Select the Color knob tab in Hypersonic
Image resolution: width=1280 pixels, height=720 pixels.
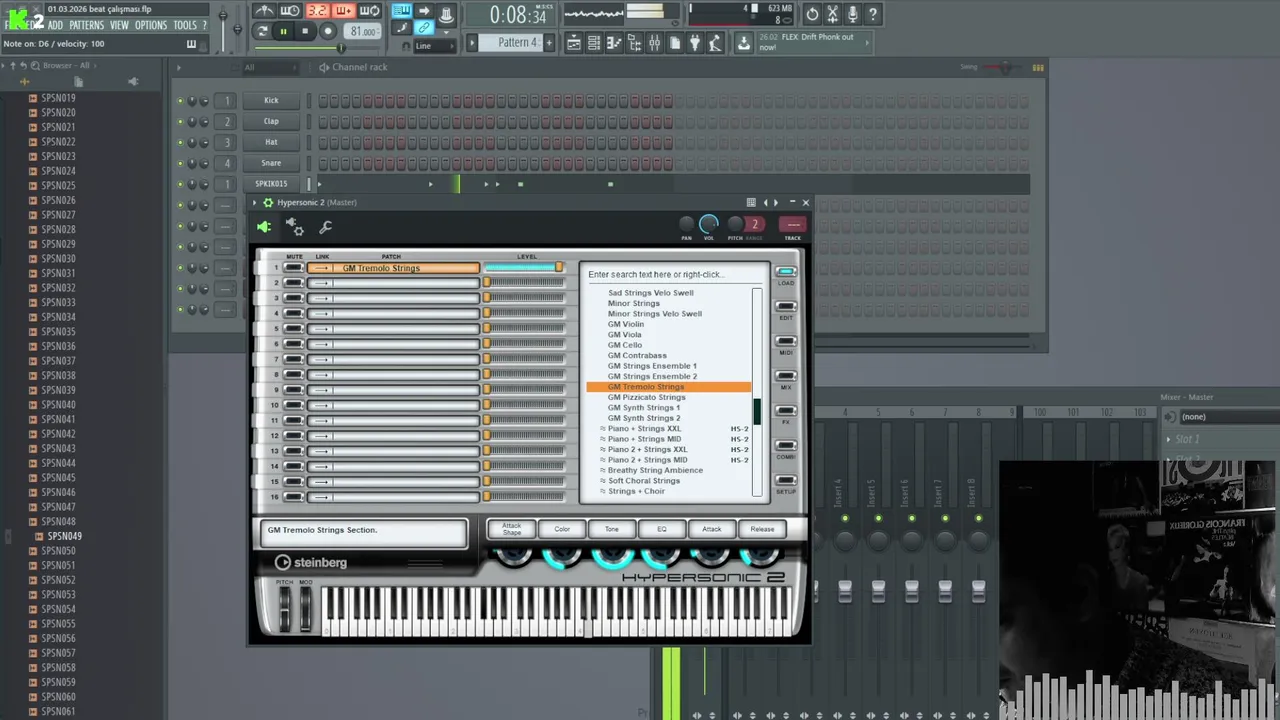tap(562, 529)
